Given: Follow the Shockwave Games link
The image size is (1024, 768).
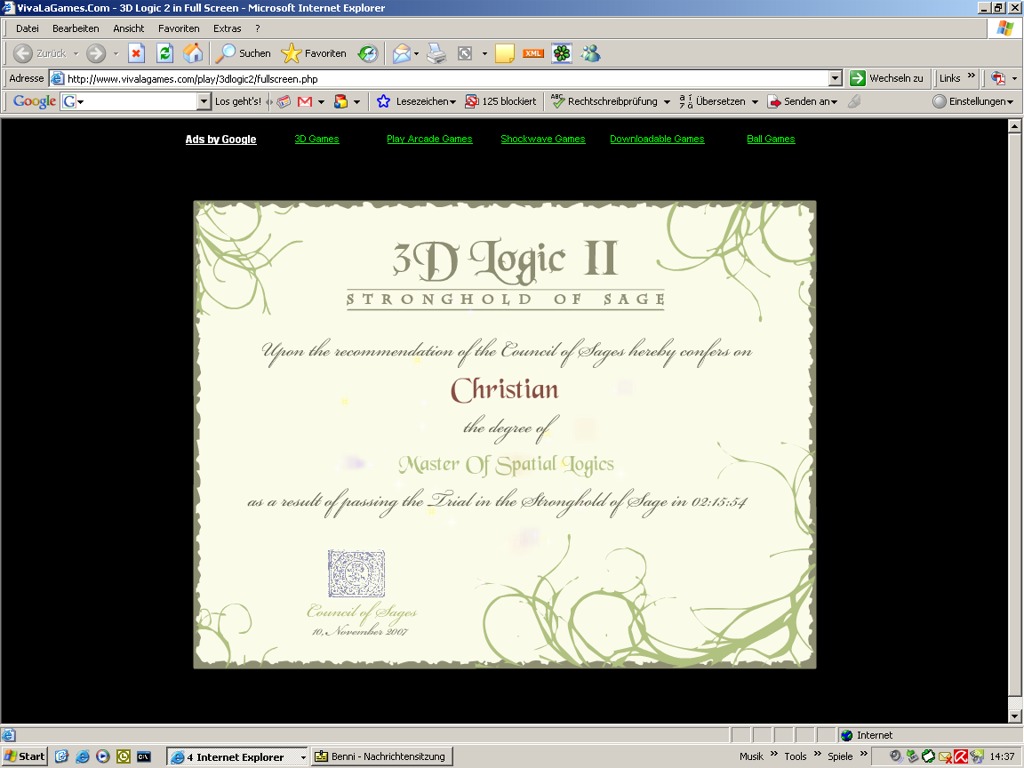Looking at the screenshot, I should [x=542, y=139].
